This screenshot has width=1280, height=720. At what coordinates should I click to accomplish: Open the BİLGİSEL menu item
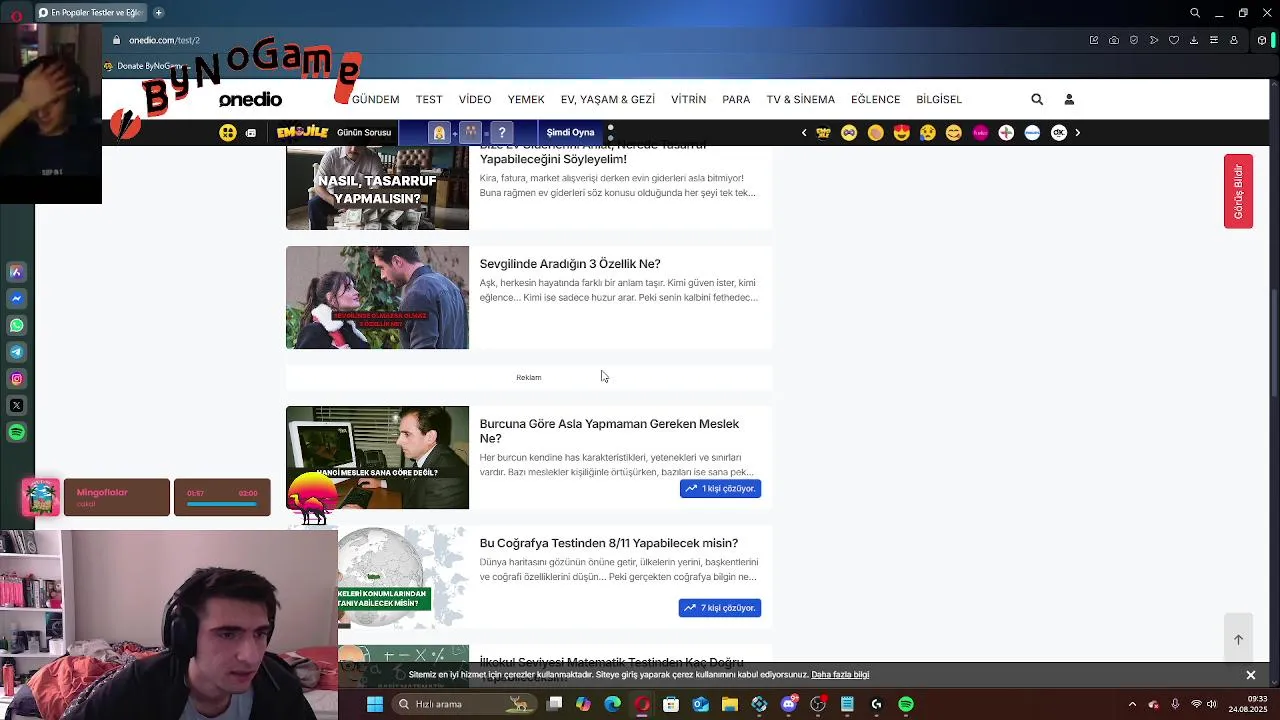click(939, 99)
